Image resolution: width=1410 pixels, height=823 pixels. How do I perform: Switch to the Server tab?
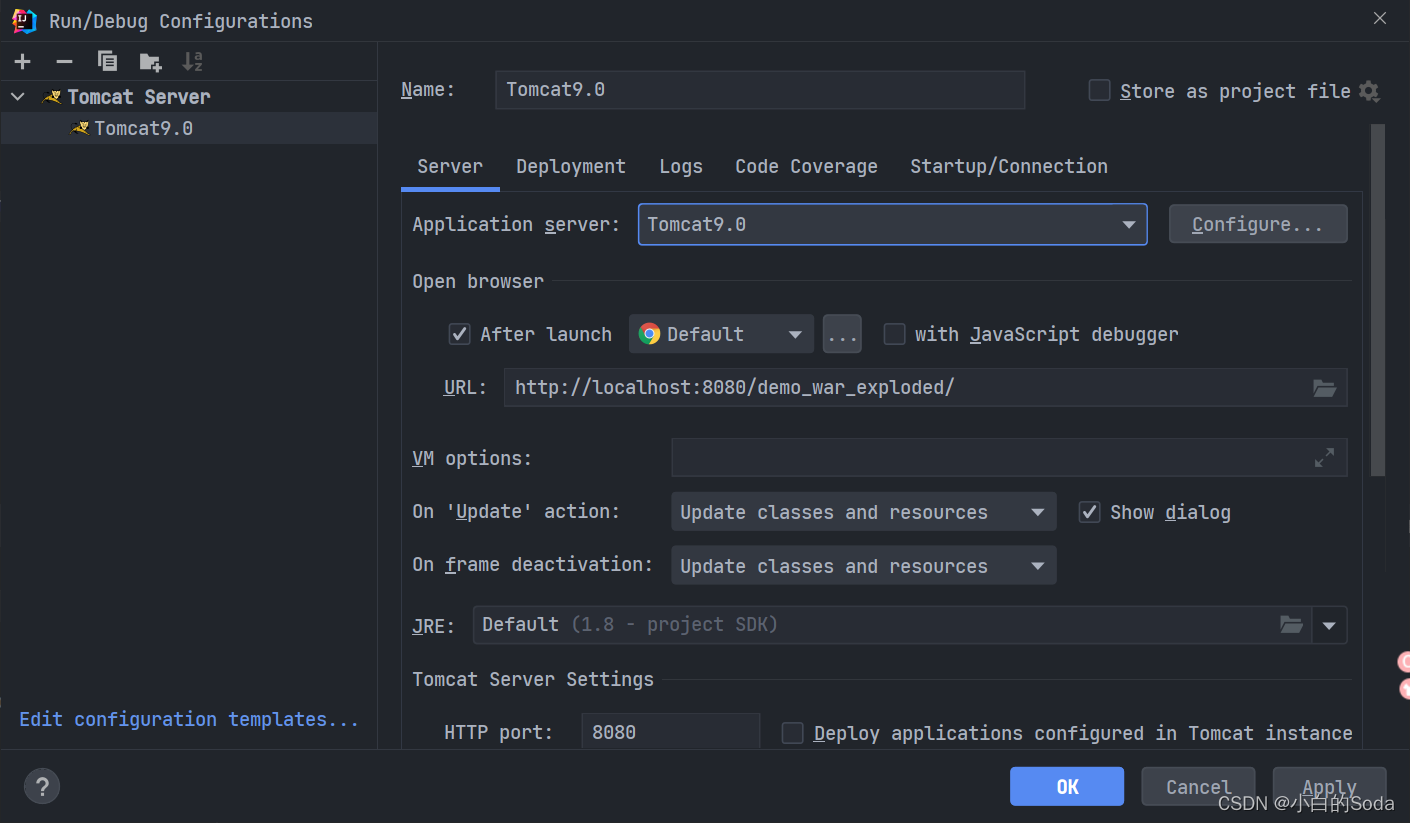click(x=450, y=166)
